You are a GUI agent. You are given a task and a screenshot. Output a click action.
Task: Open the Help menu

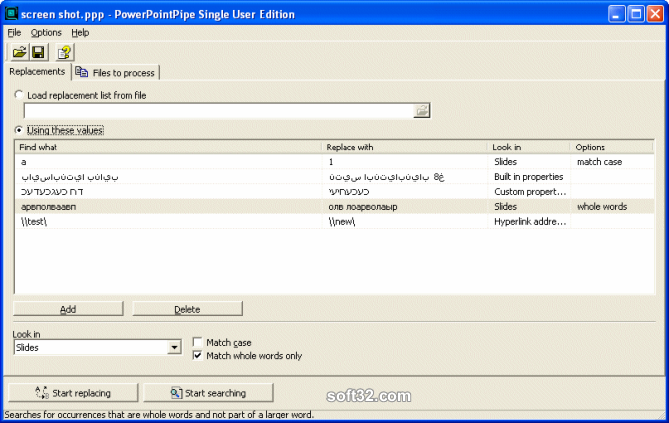(x=80, y=32)
